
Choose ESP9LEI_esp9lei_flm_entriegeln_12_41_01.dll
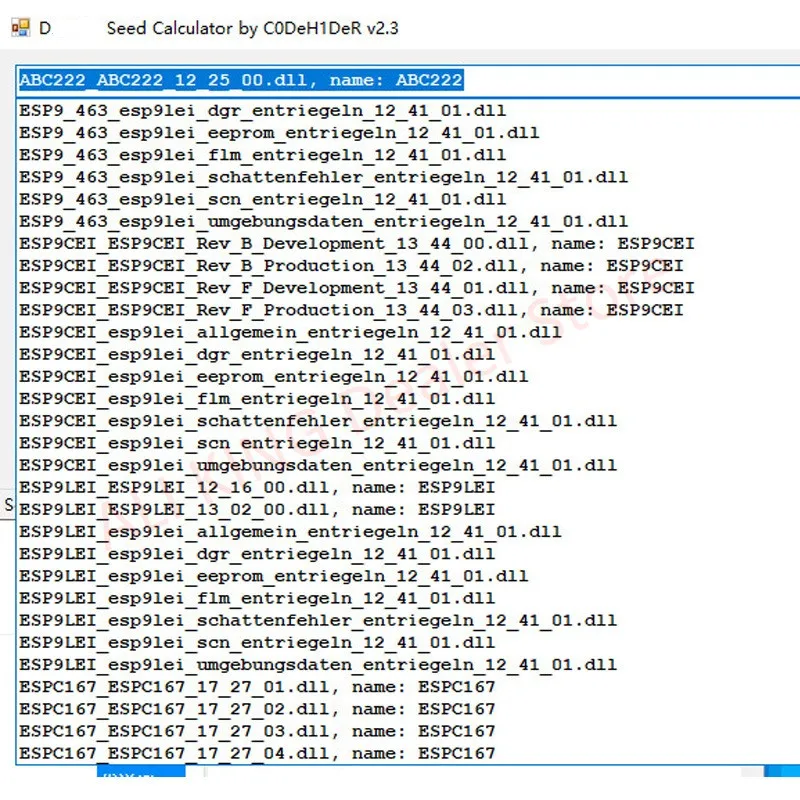pos(257,599)
